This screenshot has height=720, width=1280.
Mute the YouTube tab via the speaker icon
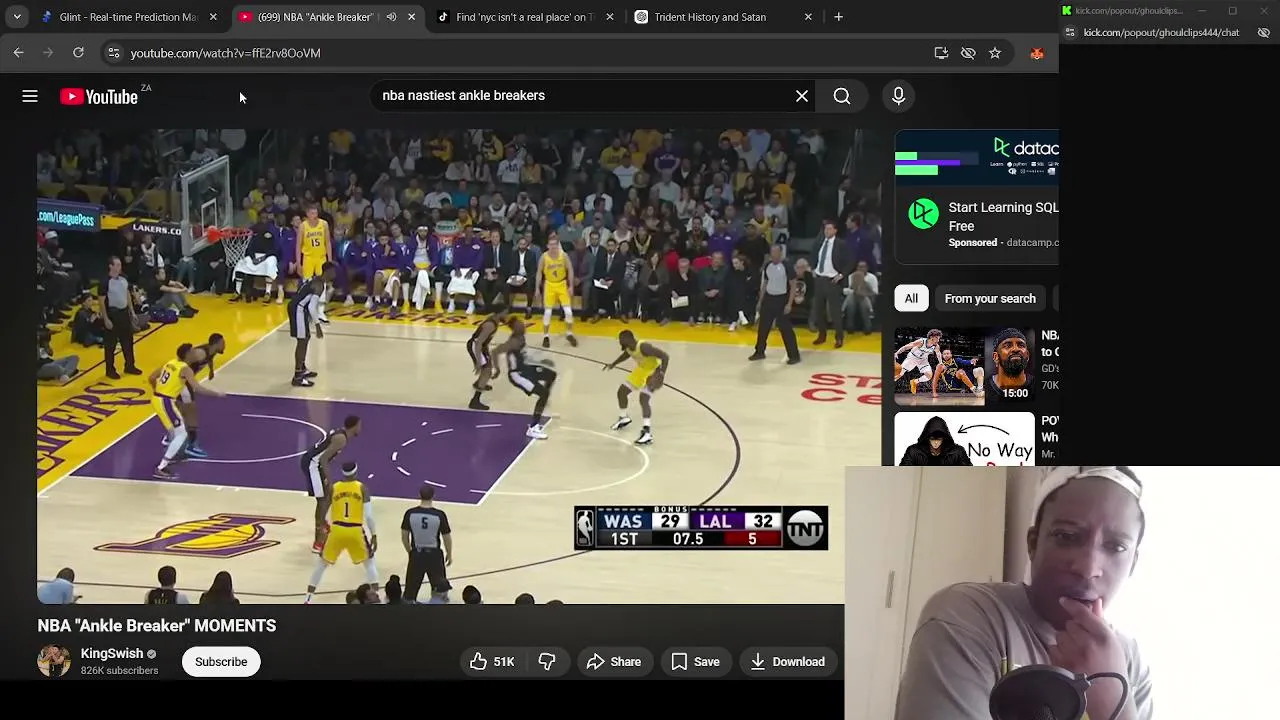click(x=391, y=17)
